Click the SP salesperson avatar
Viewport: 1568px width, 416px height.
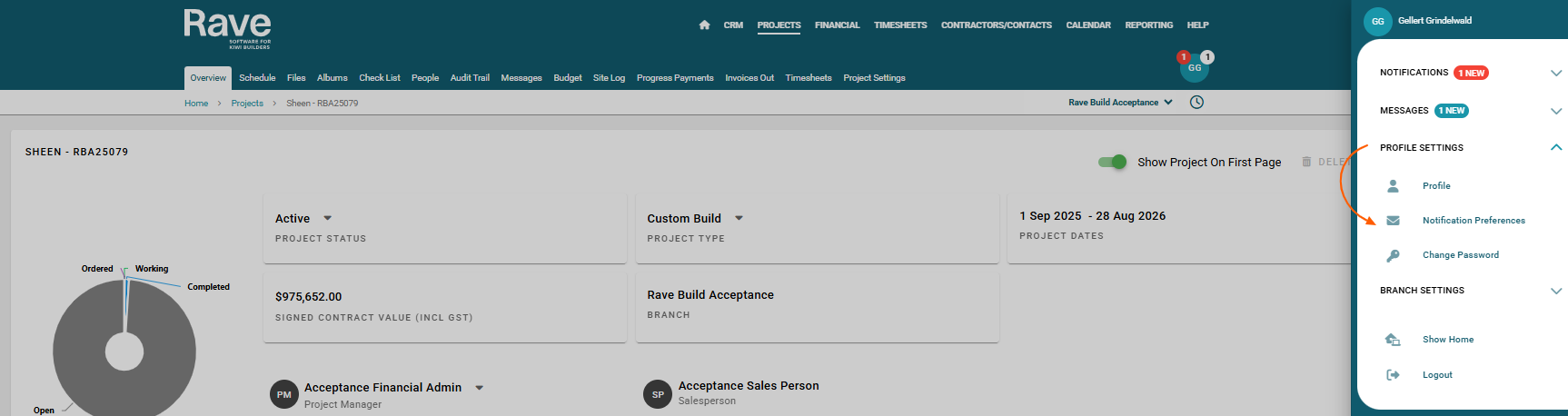coord(658,394)
